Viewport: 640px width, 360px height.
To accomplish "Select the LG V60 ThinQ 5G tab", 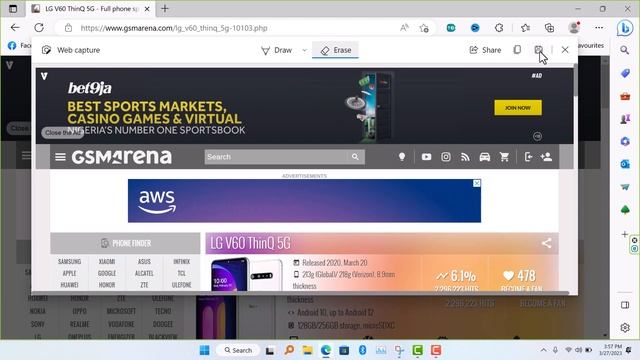I will 91,9.
